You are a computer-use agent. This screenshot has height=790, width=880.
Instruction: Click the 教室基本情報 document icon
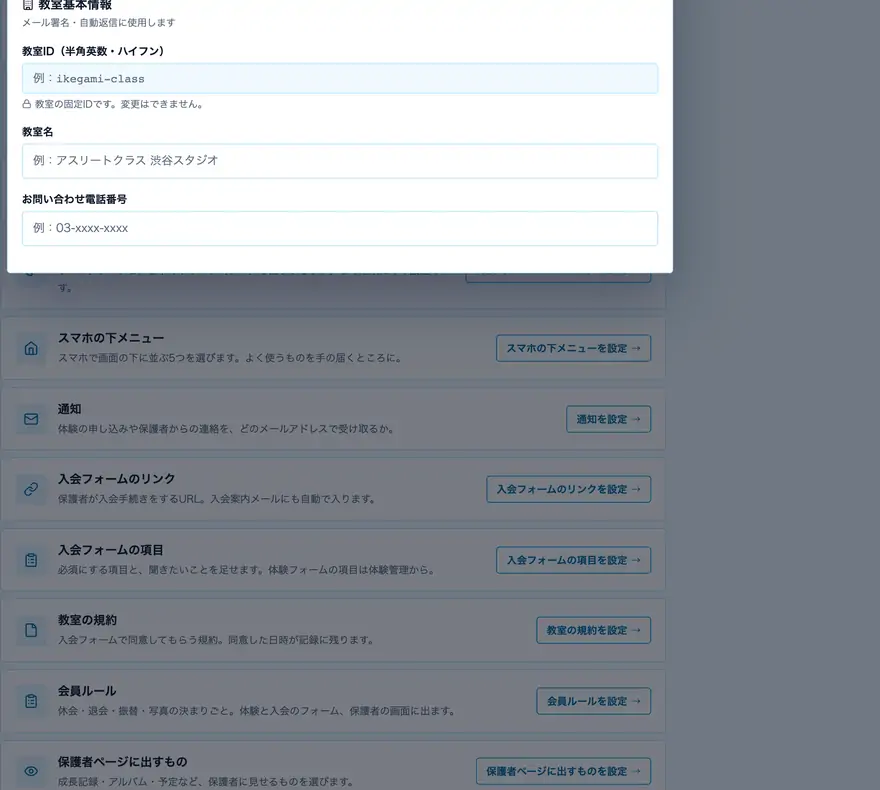tap(28, 5)
